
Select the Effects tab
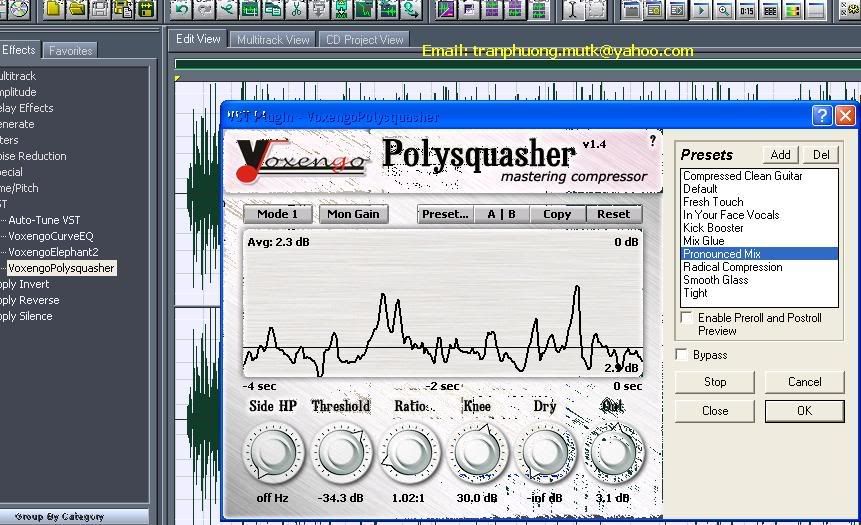pos(19,50)
